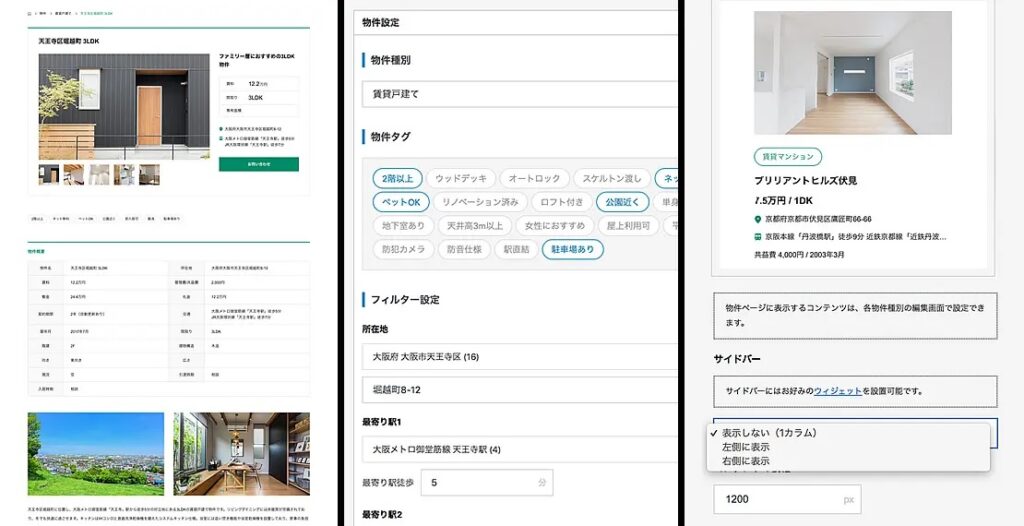The width and height of the screenshot is (1024, 526).
Task: Toggle the リノベーション済み tag
Action: click(x=480, y=202)
